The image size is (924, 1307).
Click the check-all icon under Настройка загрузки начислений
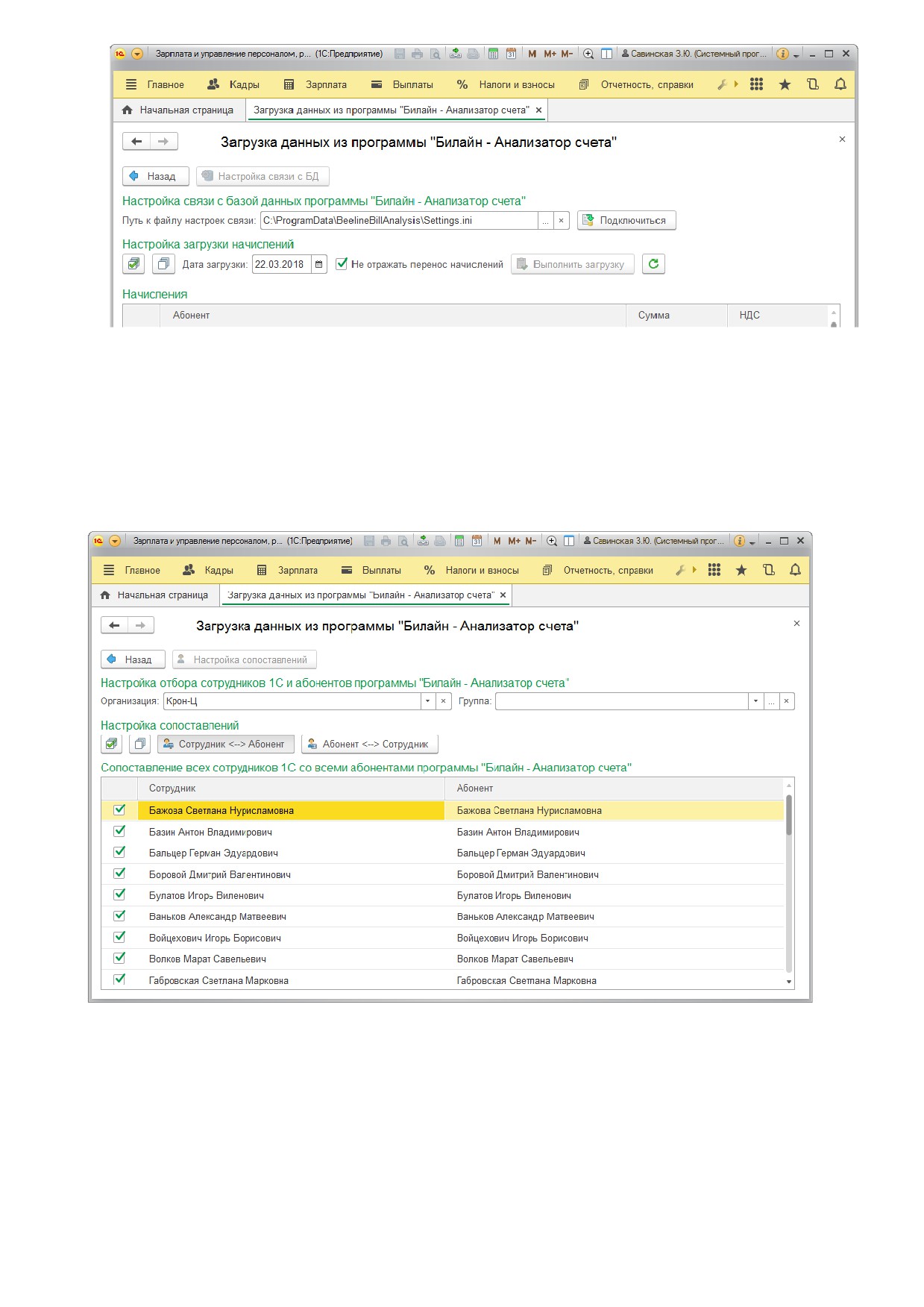(133, 264)
